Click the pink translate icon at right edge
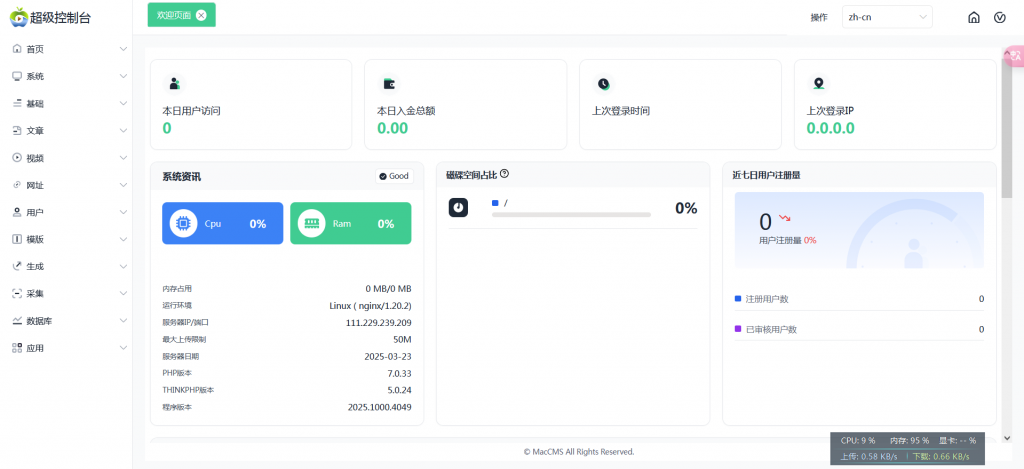The width and height of the screenshot is (1024, 469). tap(1015, 56)
